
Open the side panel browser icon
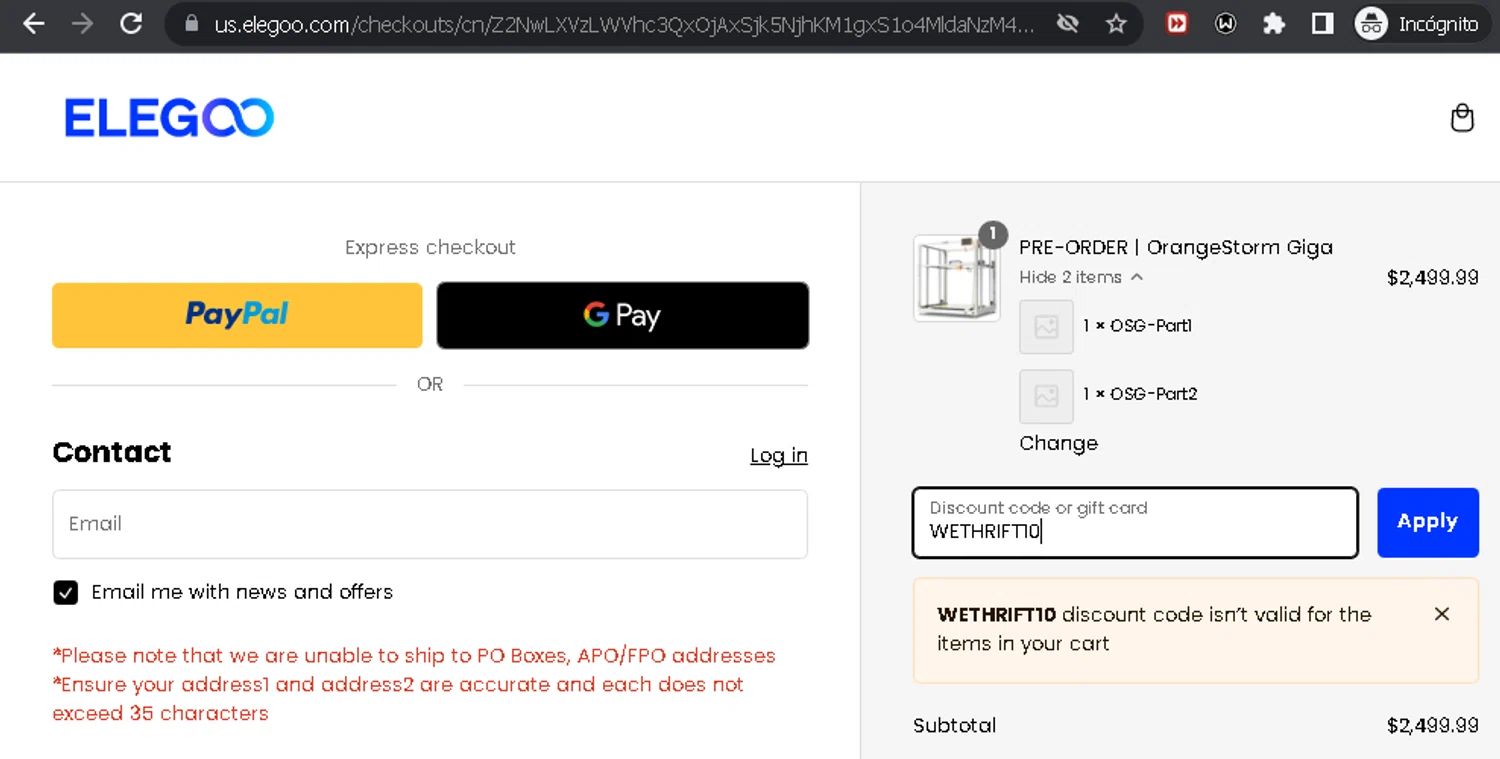1322,24
